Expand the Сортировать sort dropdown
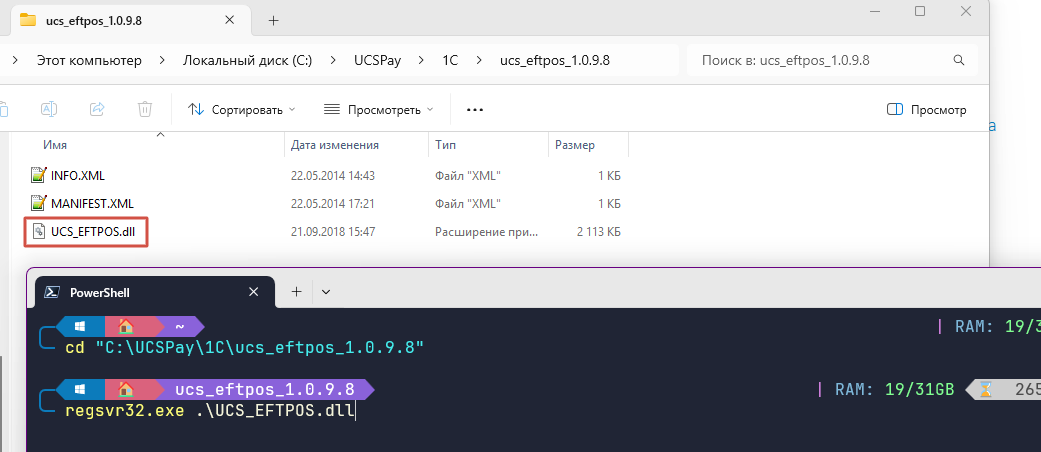Screen dimensions: 1041x452 click(x=242, y=109)
